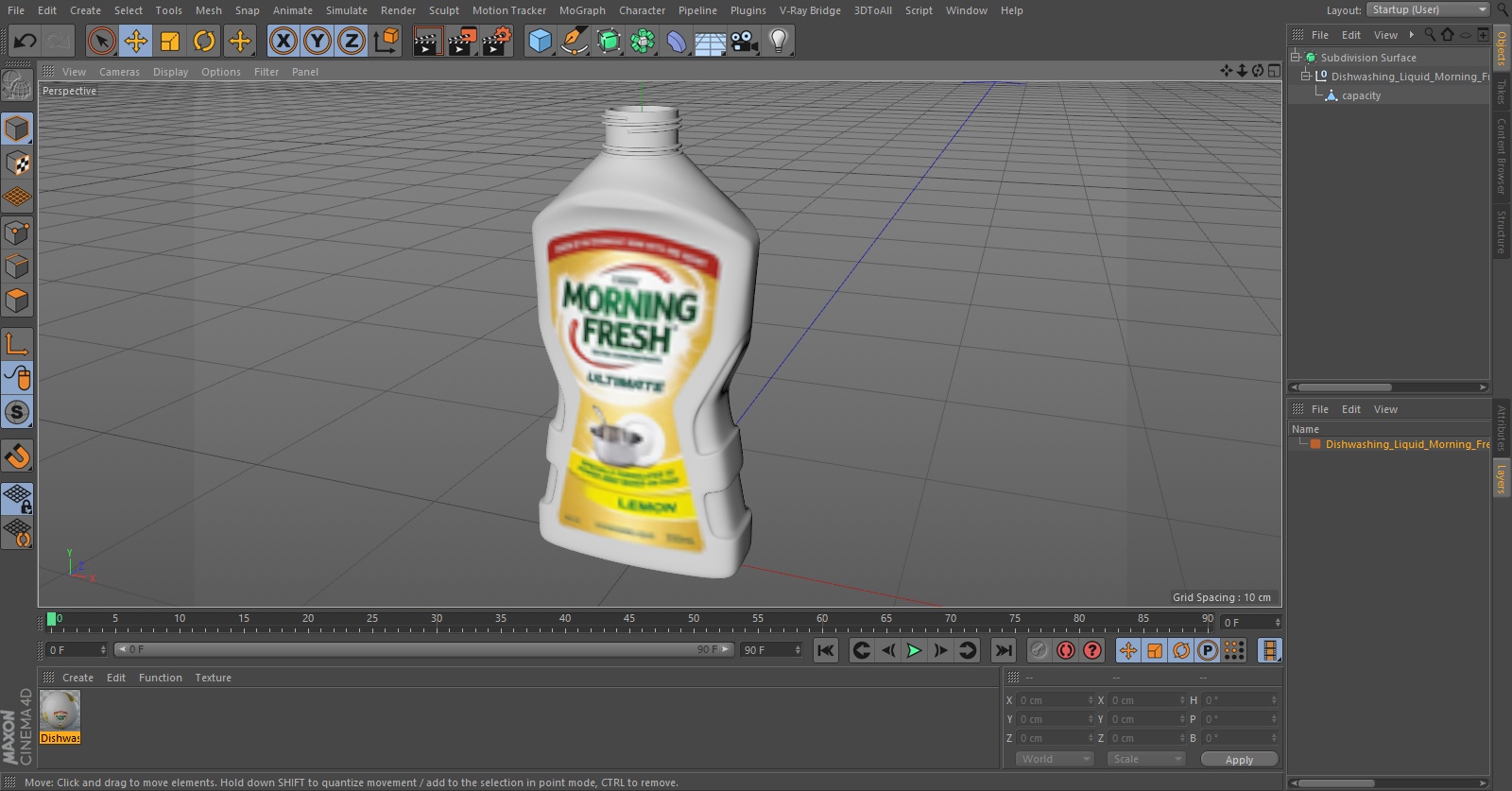Switch to Model mode in left palette
This screenshot has width=1512, height=791.
point(17,129)
